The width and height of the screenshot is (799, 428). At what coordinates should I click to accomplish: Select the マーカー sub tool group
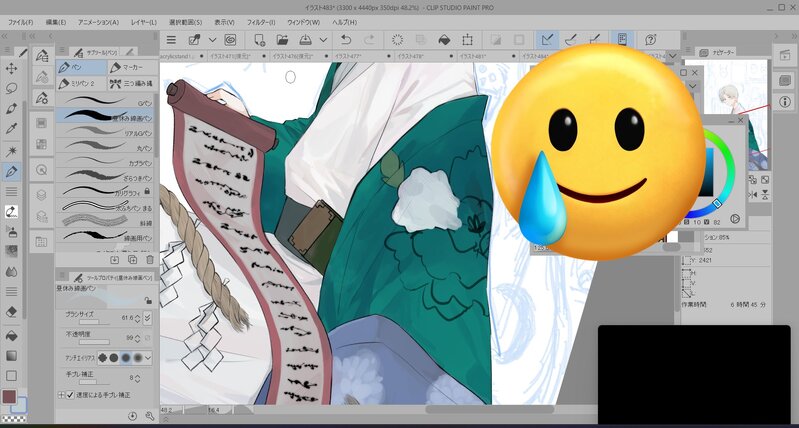[x=132, y=66]
